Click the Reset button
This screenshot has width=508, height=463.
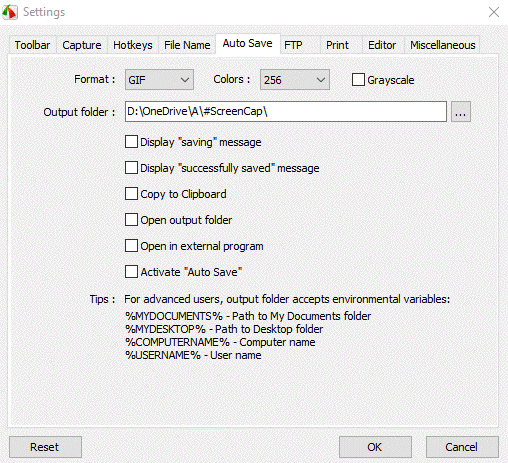(x=45, y=447)
